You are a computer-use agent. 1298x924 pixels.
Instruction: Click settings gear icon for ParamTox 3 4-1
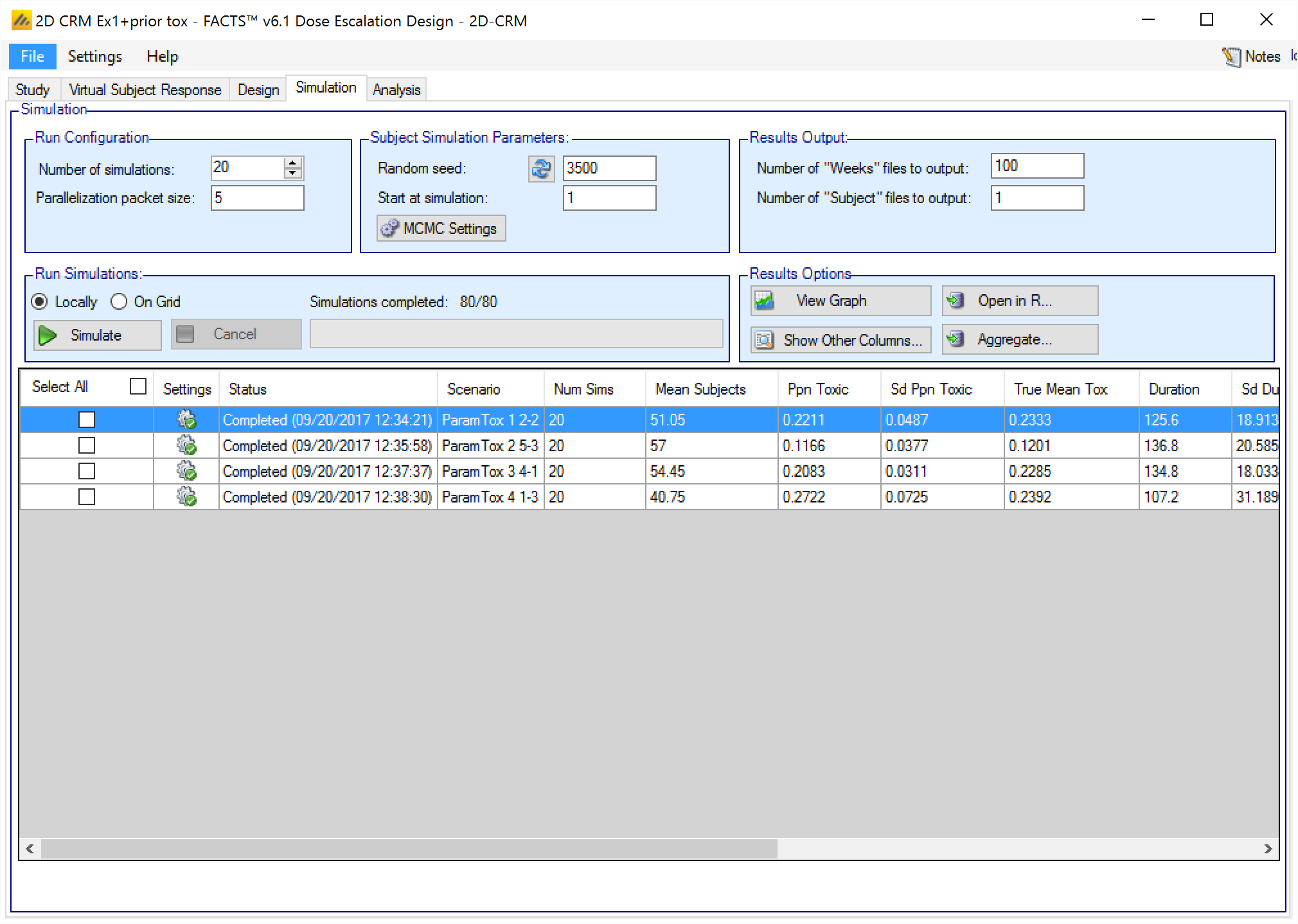click(186, 471)
